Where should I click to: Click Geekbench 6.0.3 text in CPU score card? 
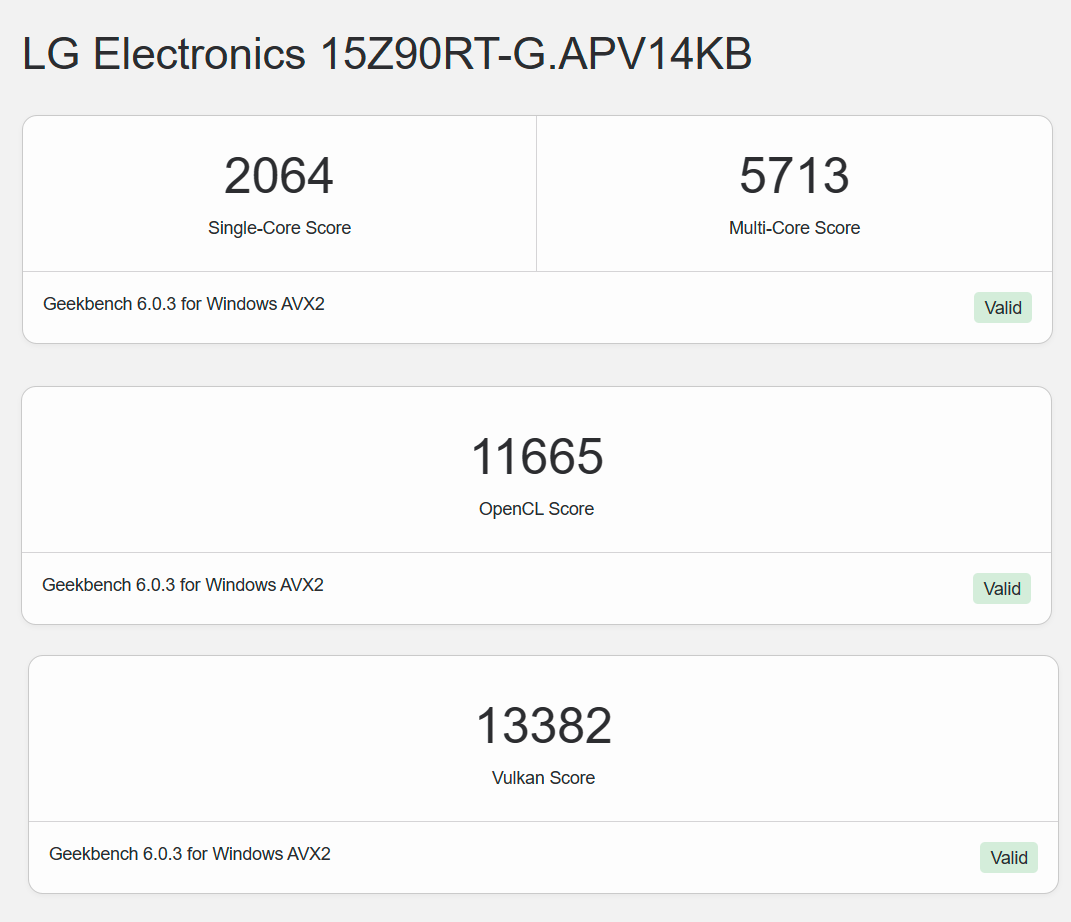[110, 304]
